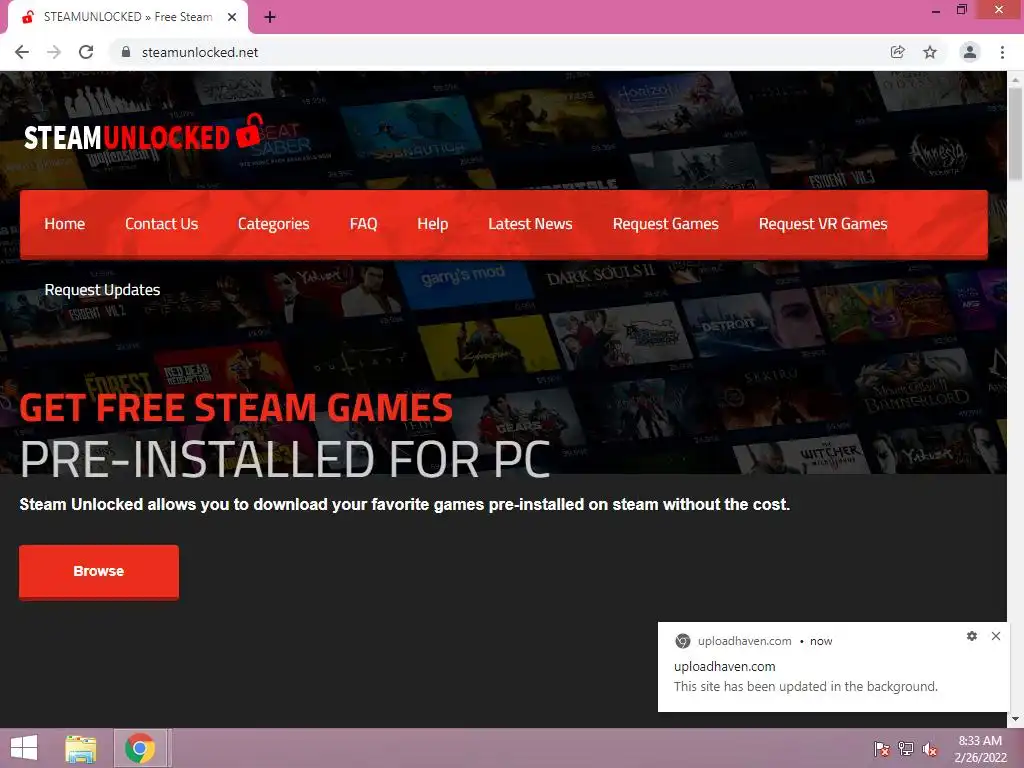
Task: Click the GET FREE STEAM GAMES heading
Action: (236, 408)
